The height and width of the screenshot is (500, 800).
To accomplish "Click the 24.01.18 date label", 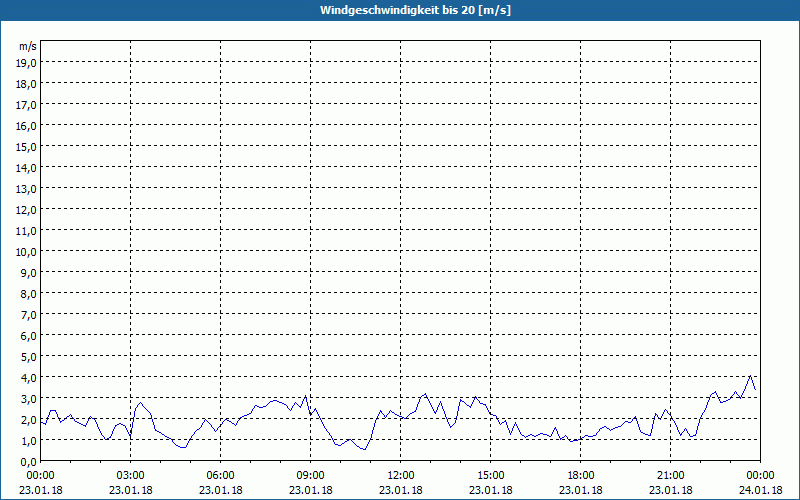I will (760, 490).
